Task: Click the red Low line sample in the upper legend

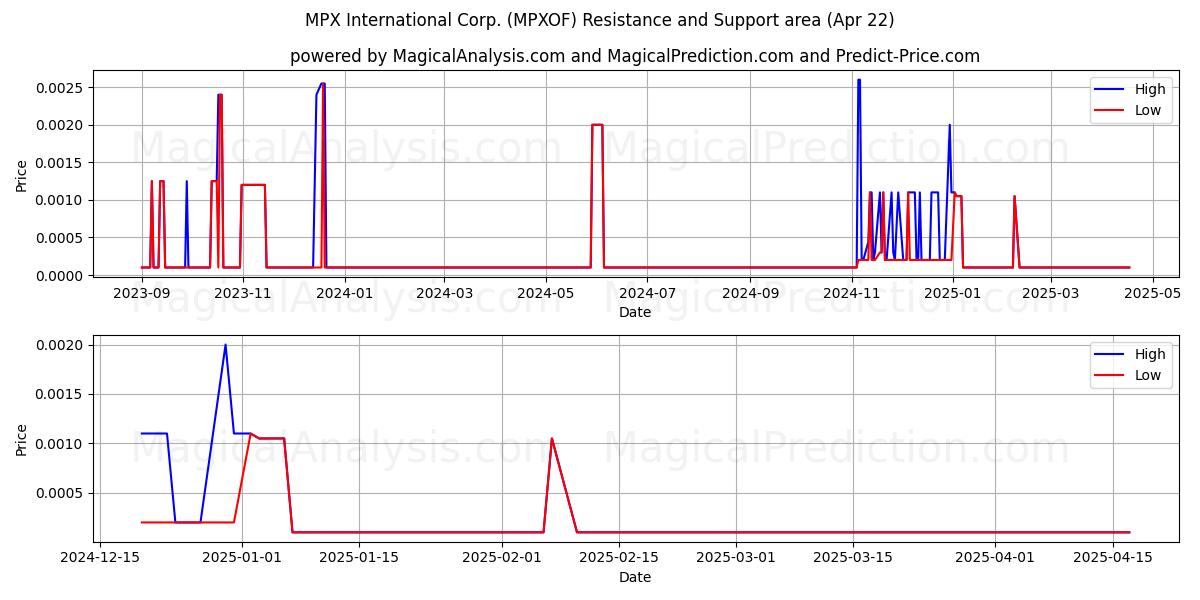Action: [1110, 111]
